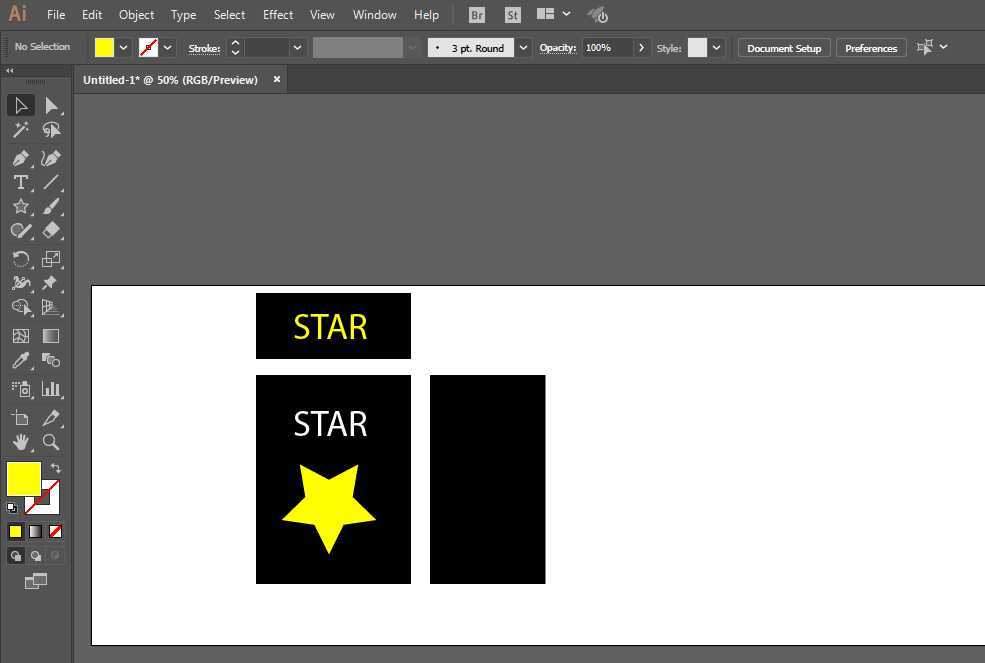
Task: Open the Object menu
Action: click(136, 15)
